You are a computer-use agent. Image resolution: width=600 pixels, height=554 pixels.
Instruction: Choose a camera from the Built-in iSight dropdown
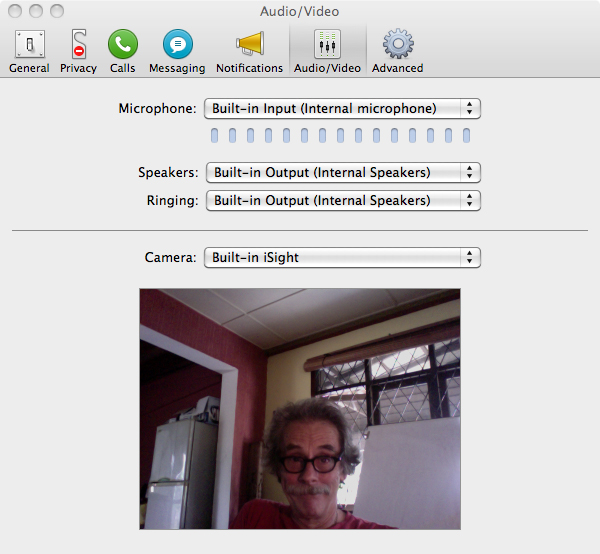tap(343, 257)
